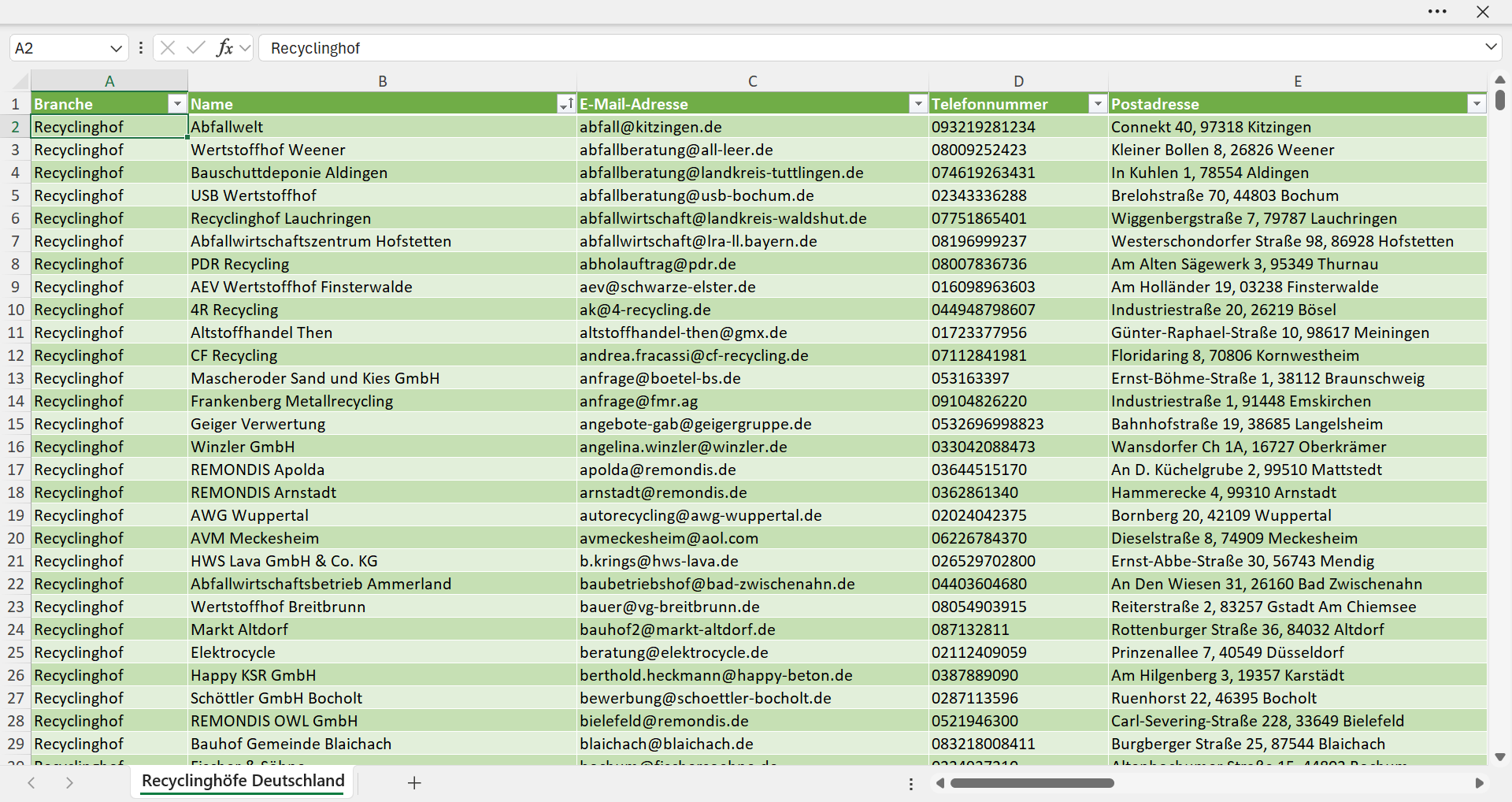
Task: Open the Postadresse filter dropdown
Action: tap(1476, 104)
